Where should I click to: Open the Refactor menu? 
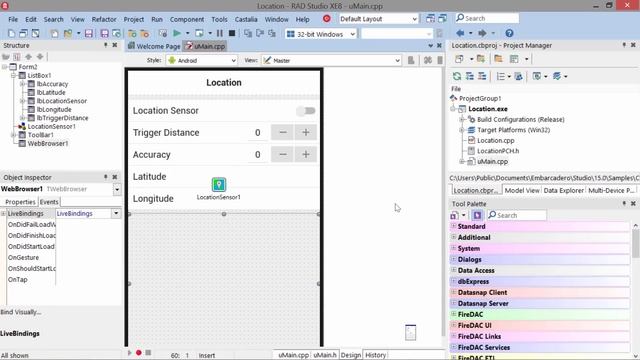(104, 19)
